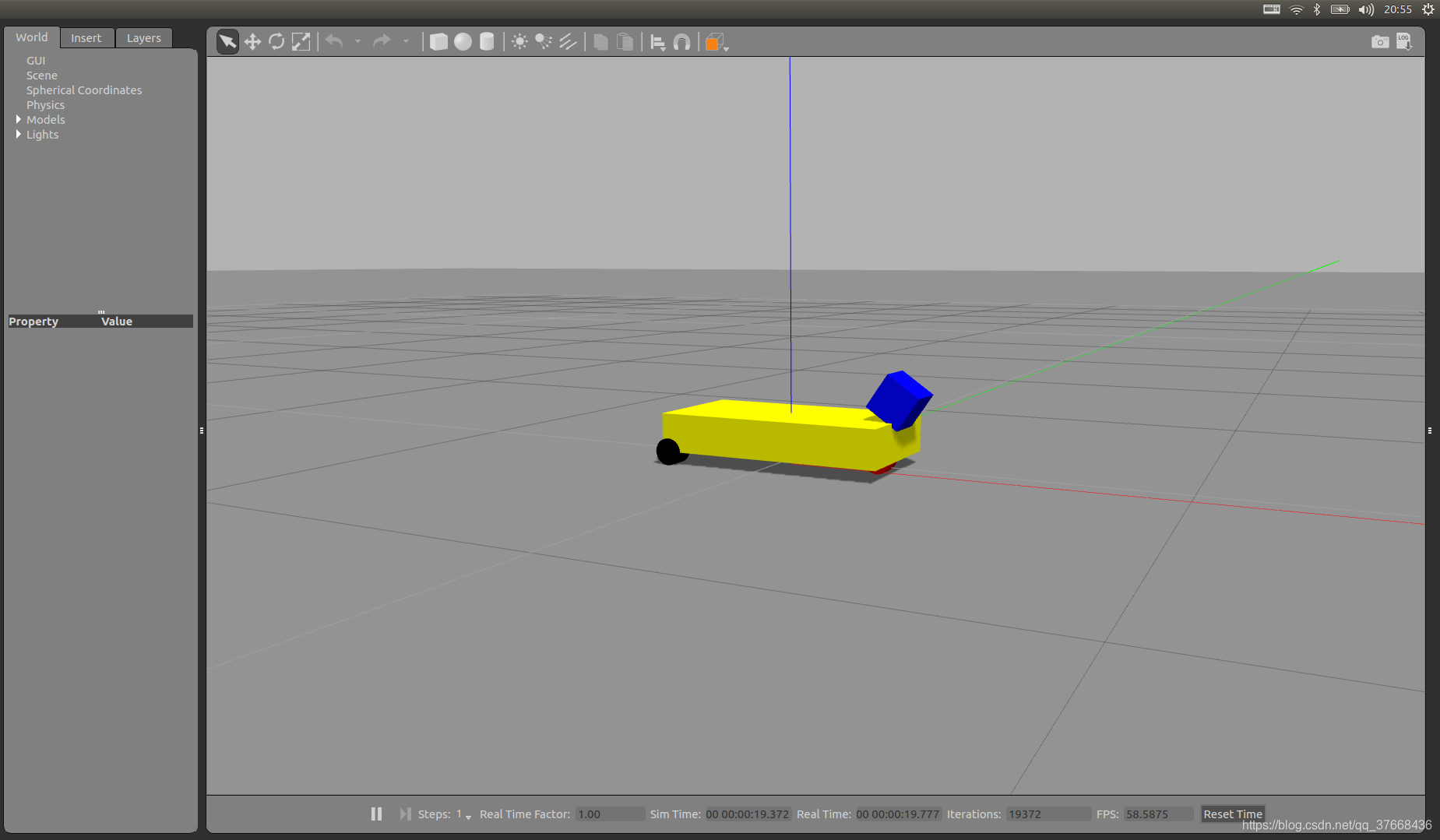Select the Lights tree item label
Screen dimensions: 1440x840
coord(42,135)
